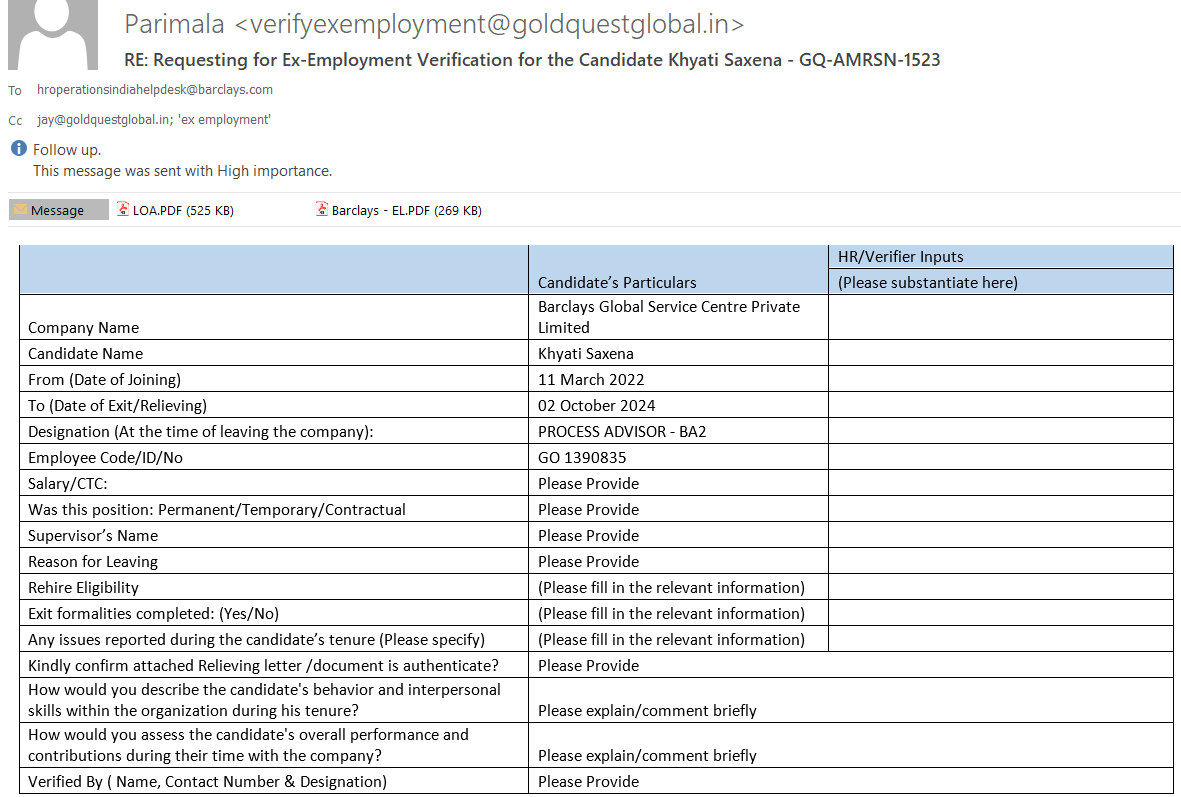
Task: Click the 'GO 1390835' employee code
Action: [582, 457]
